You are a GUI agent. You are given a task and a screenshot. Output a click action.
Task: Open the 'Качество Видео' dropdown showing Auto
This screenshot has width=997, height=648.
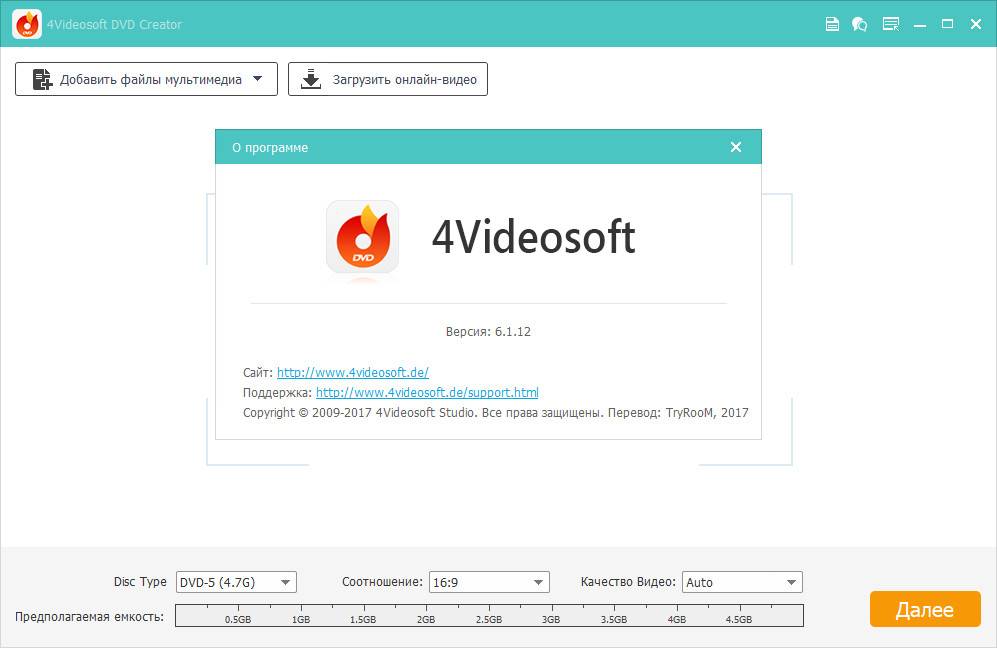pos(742,582)
